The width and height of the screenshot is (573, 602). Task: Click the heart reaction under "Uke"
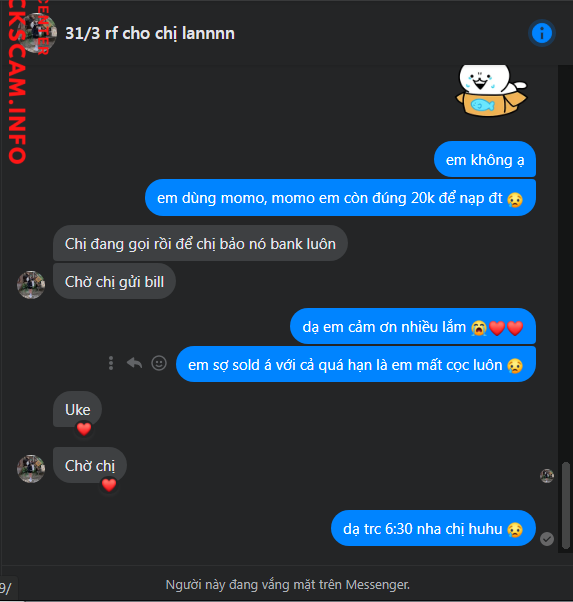[x=84, y=428]
